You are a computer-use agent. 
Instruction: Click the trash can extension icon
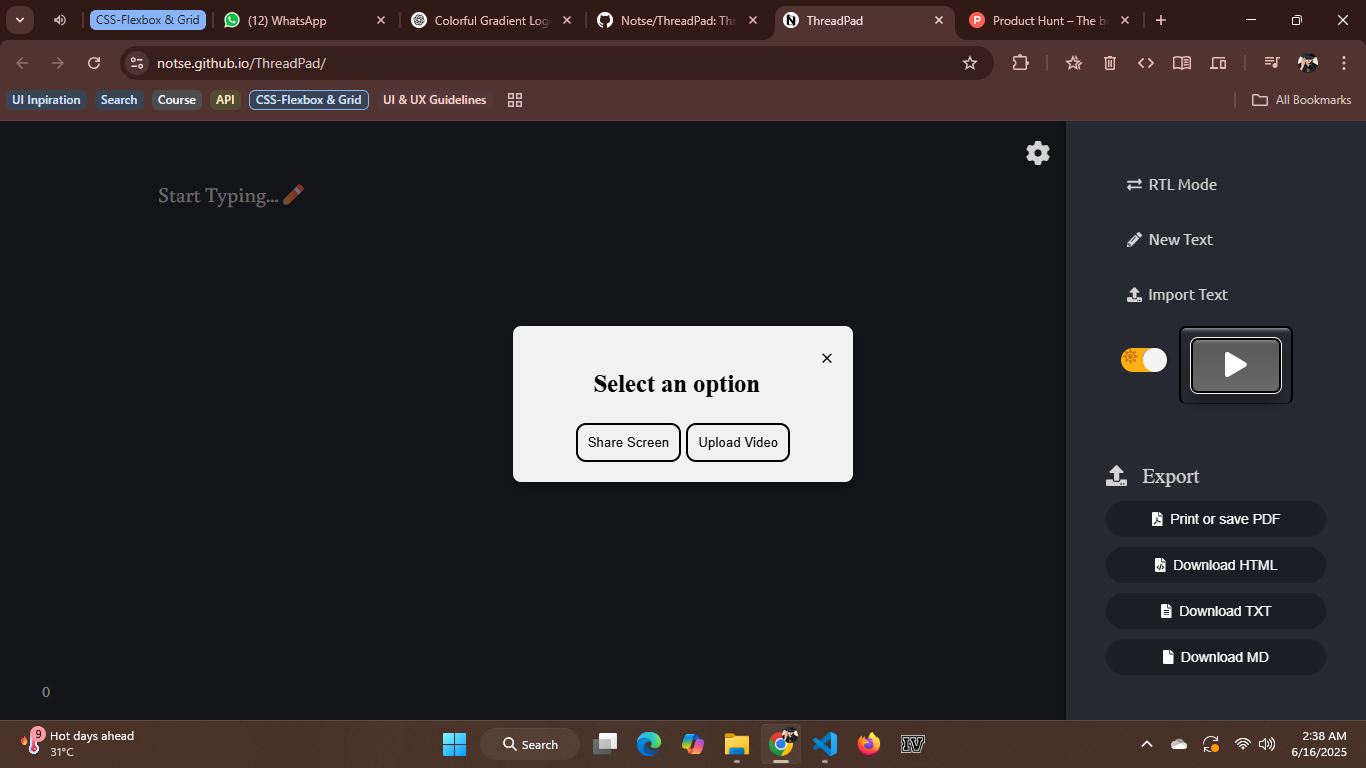pyautogui.click(x=1110, y=63)
